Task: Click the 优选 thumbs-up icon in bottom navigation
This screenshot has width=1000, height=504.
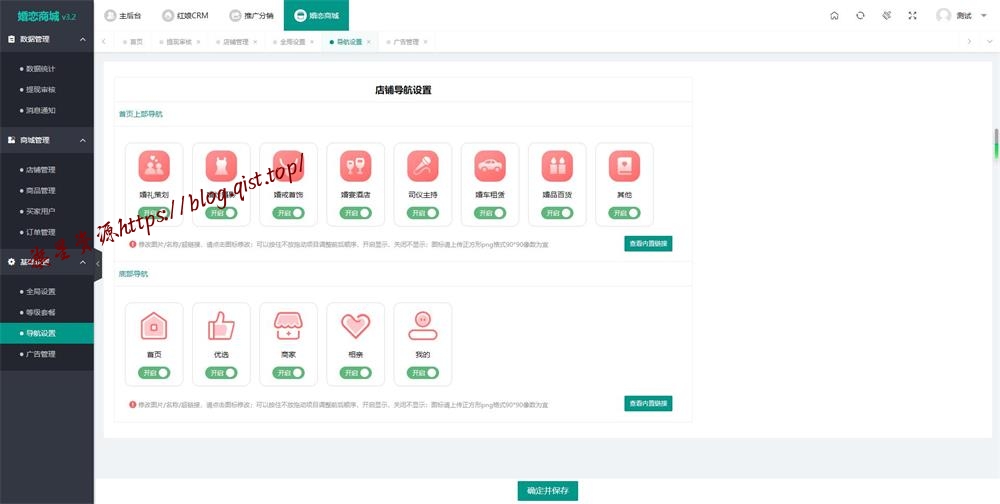Action: [221, 325]
